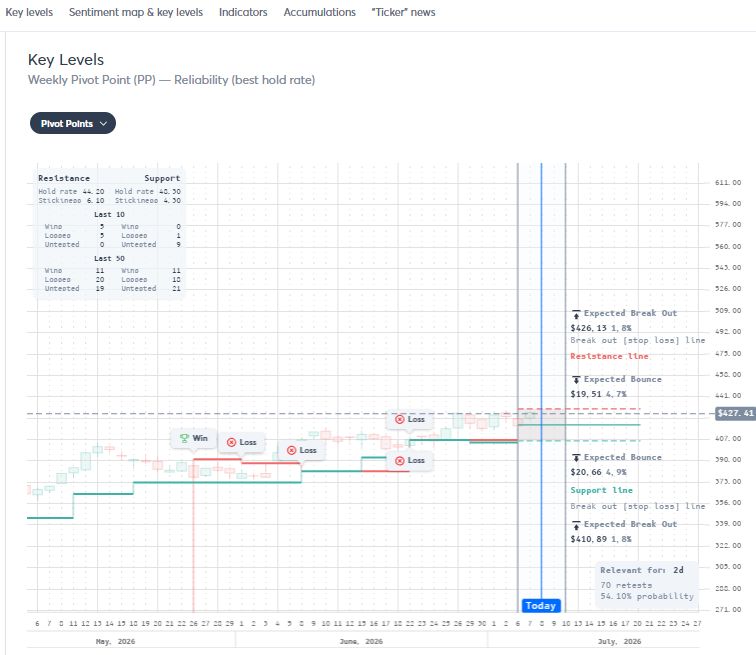Click the Last 10 heading

[109, 214]
